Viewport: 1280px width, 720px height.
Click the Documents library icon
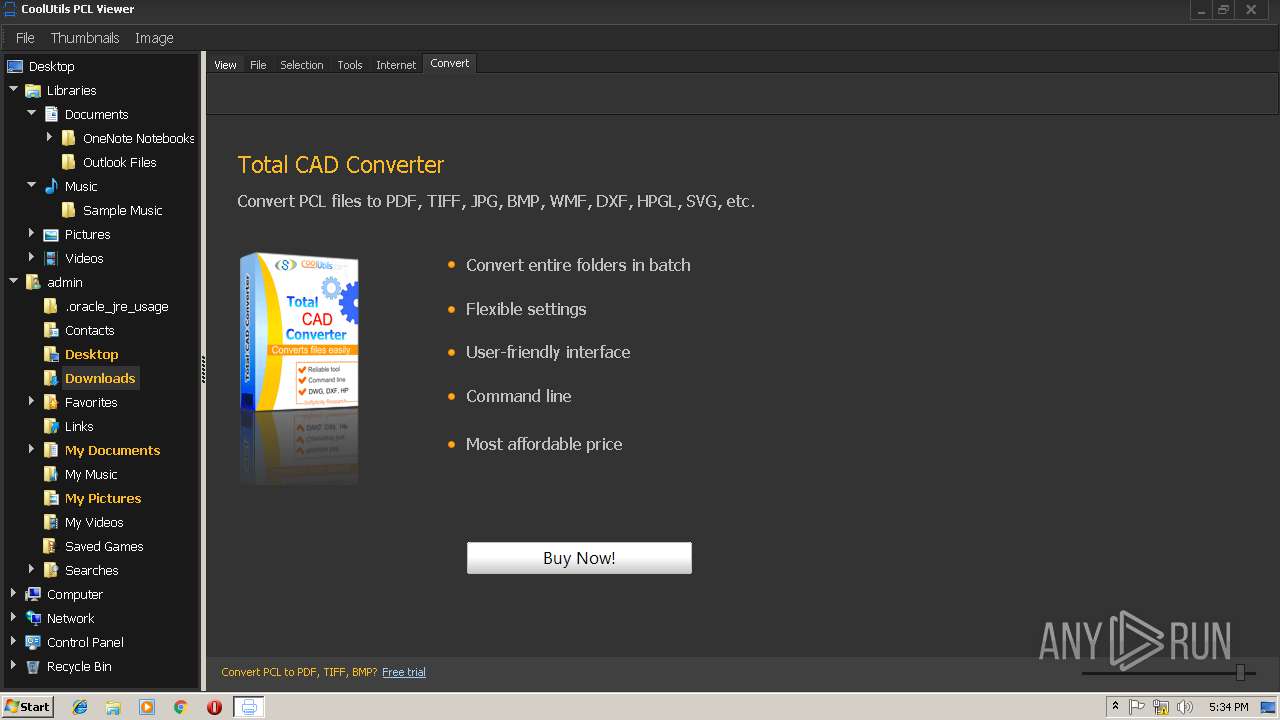tap(51, 114)
